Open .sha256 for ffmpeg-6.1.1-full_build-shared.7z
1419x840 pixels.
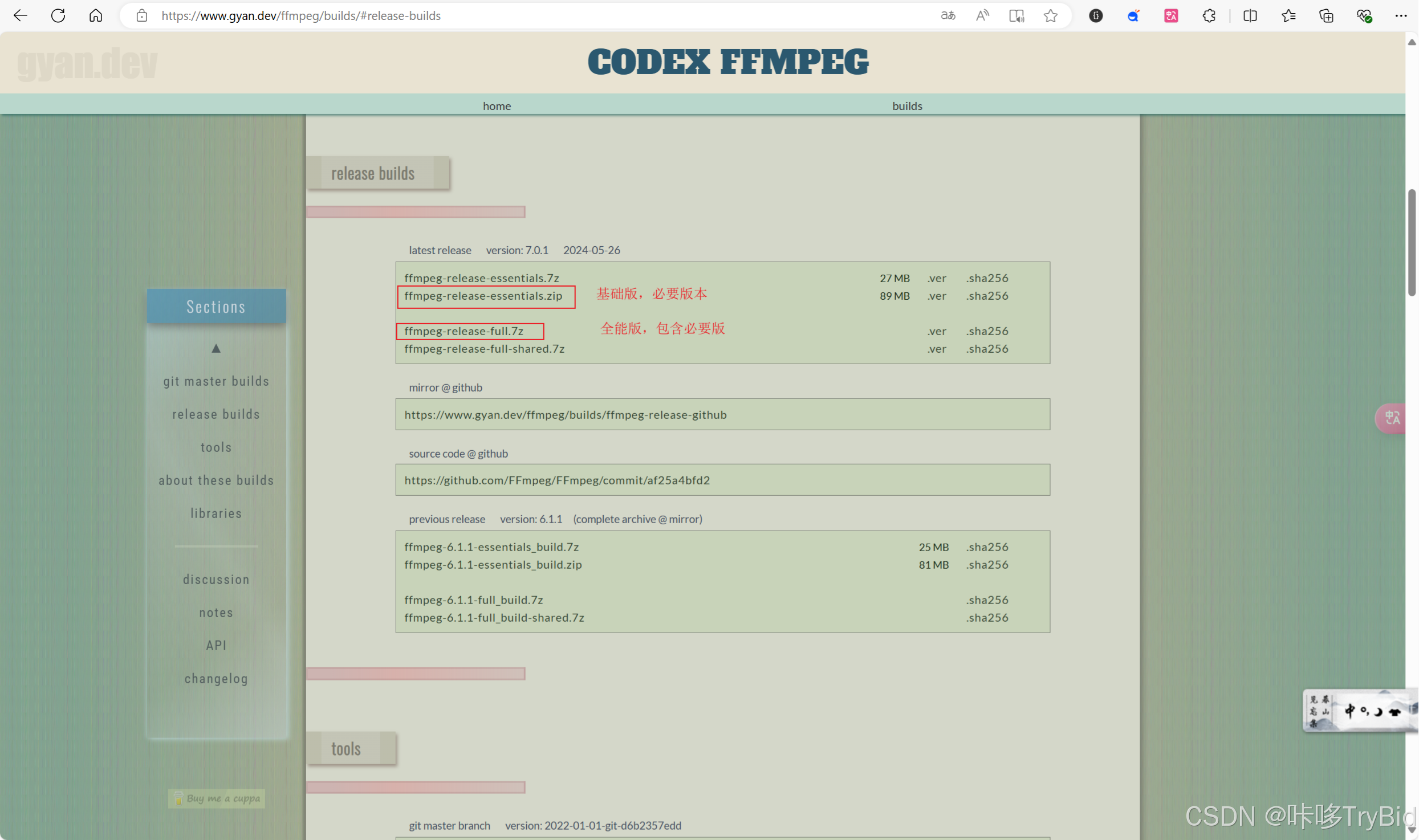[x=987, y=618]
